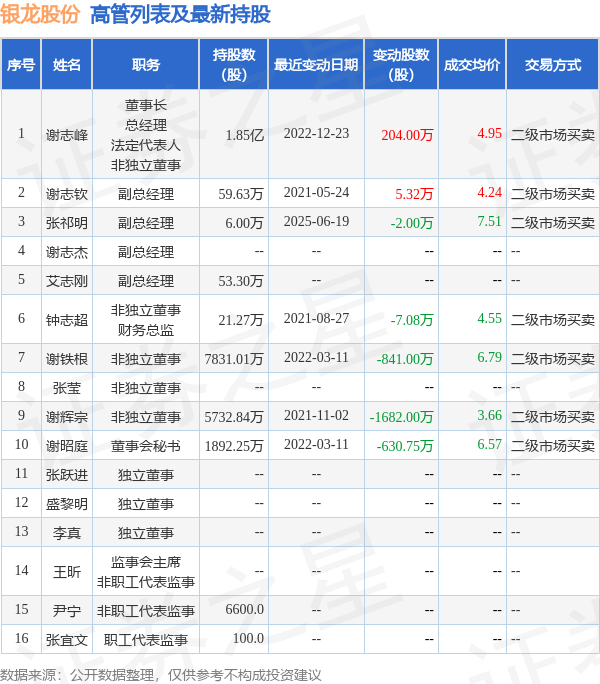Screen dimensions: 600x684
Task: Click the 7.51 average price
Action: pyautogui.click(x=490, y=222)
